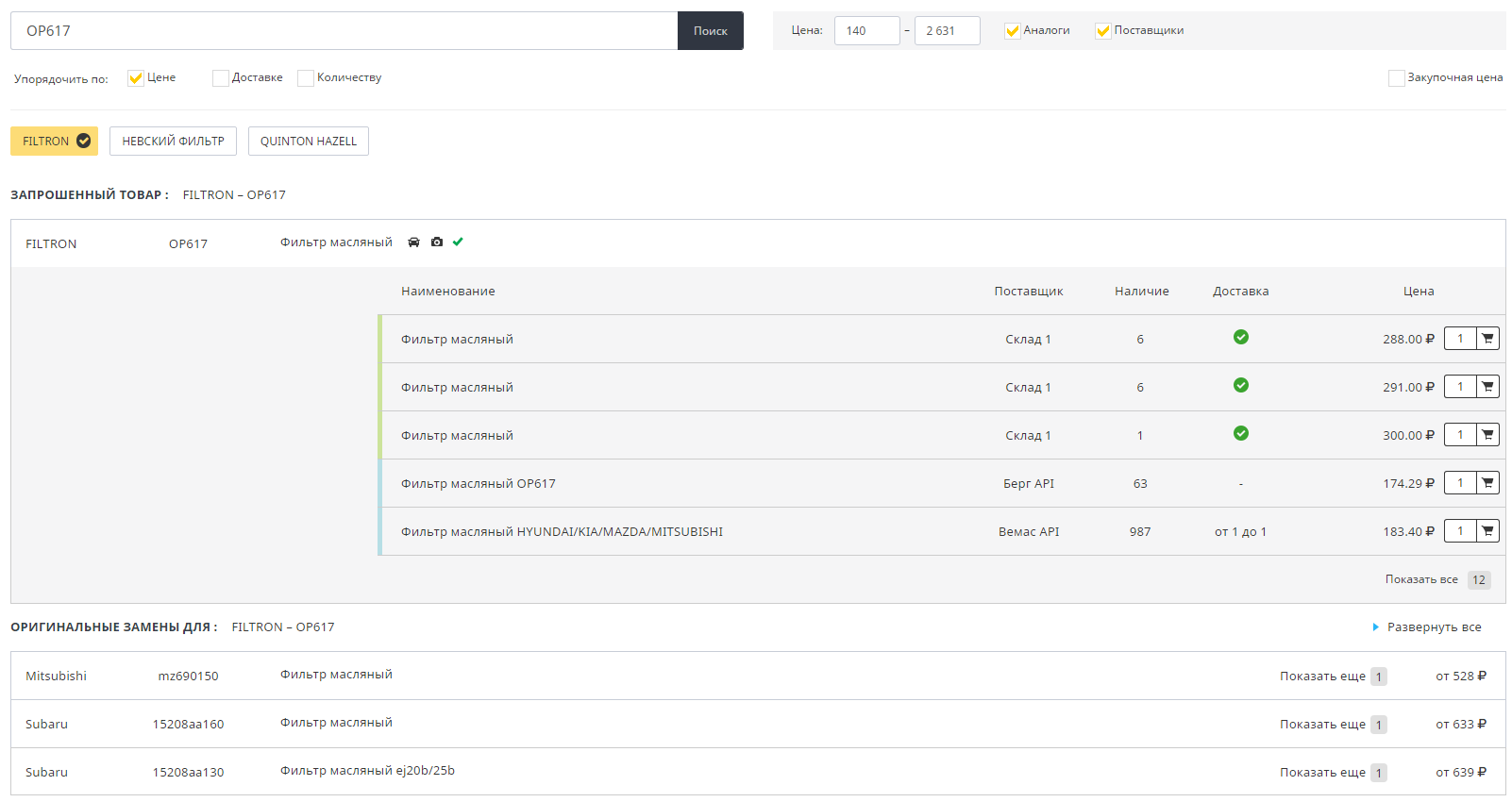Enable sort by Количеству checkbox

(306, 78)
